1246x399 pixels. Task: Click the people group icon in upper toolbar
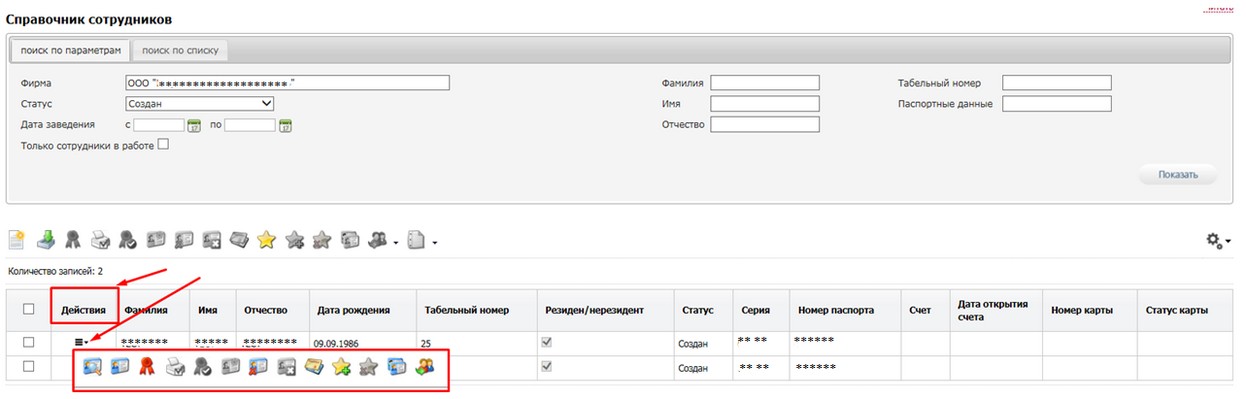point(377,240)
